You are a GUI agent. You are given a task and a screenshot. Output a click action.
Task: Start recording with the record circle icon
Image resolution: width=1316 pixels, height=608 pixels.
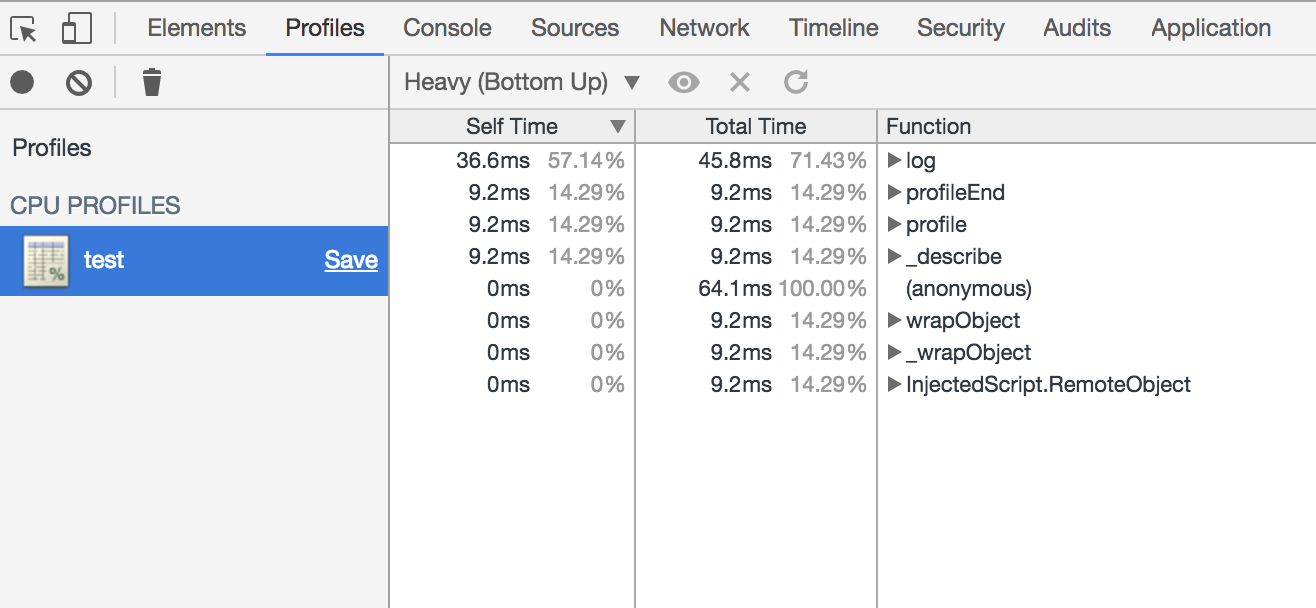coord(23,82)
